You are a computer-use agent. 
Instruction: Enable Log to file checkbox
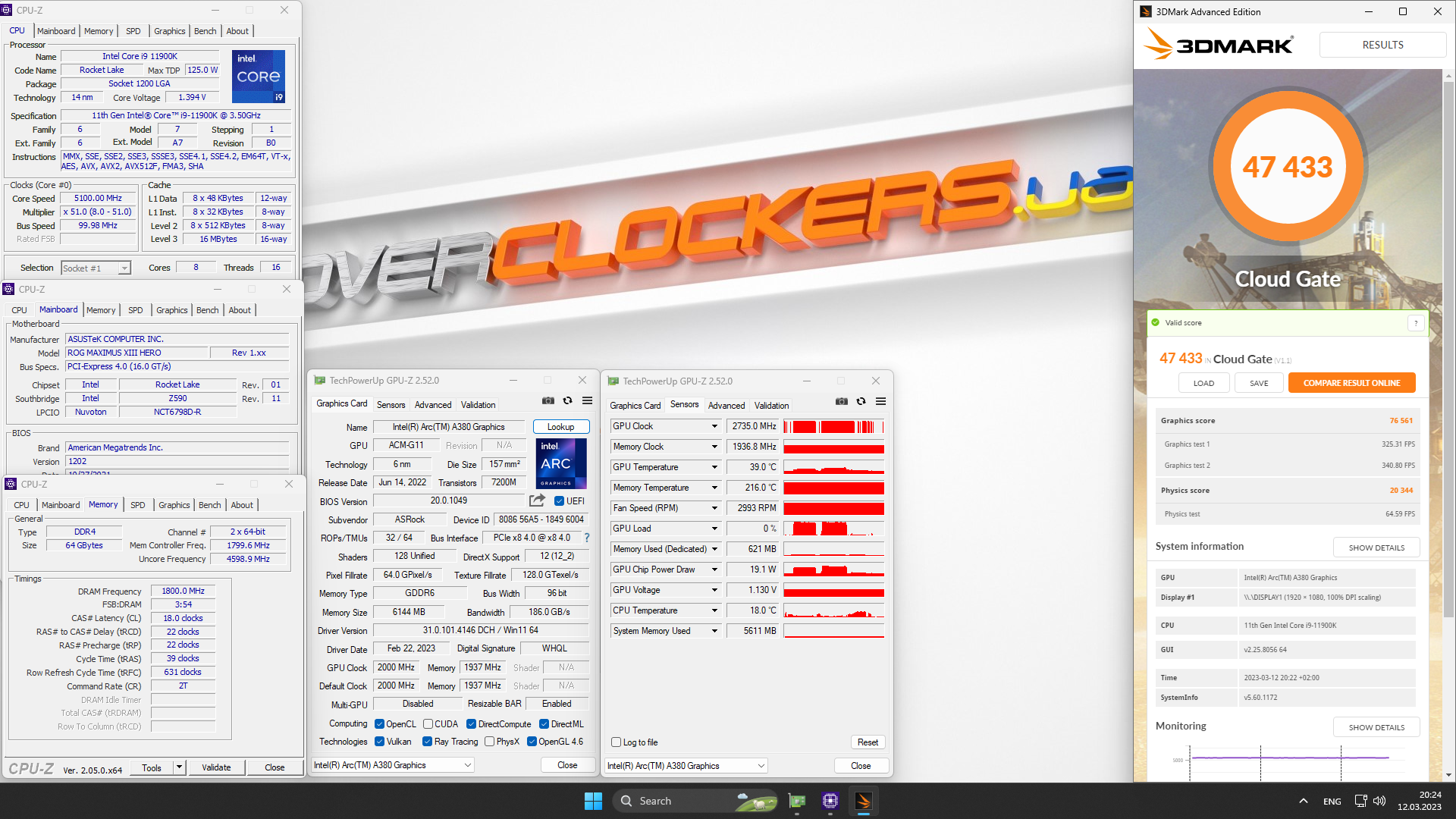point(616,742)
